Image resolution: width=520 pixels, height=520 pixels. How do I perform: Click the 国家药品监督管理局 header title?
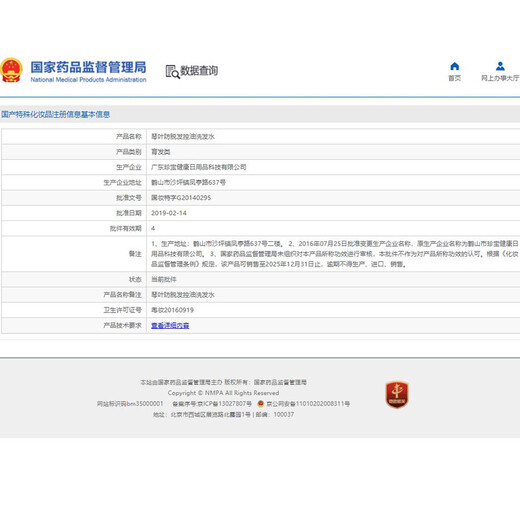click(88, 67)
